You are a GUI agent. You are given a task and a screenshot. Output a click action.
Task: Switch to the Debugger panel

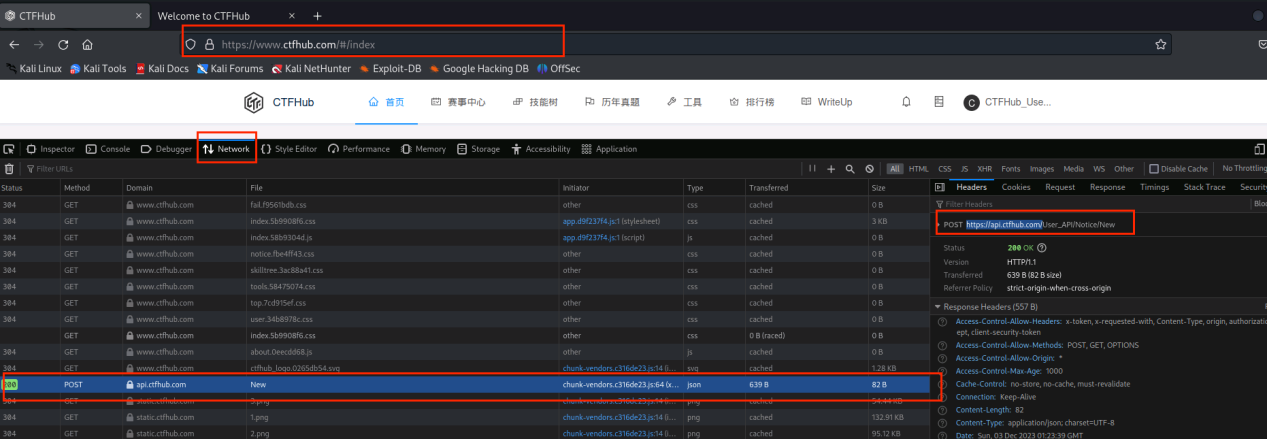tap(166, 149)
